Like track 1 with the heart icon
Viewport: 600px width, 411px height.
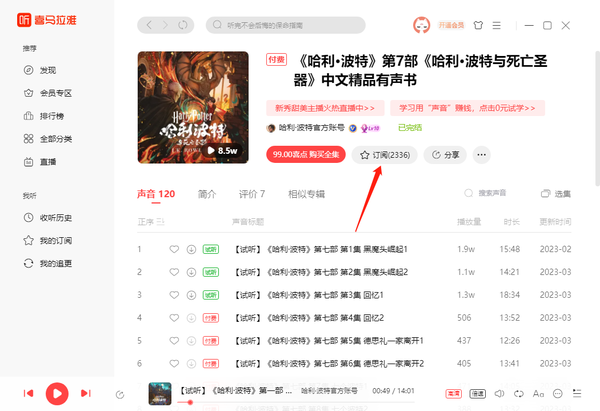[174, 250]
